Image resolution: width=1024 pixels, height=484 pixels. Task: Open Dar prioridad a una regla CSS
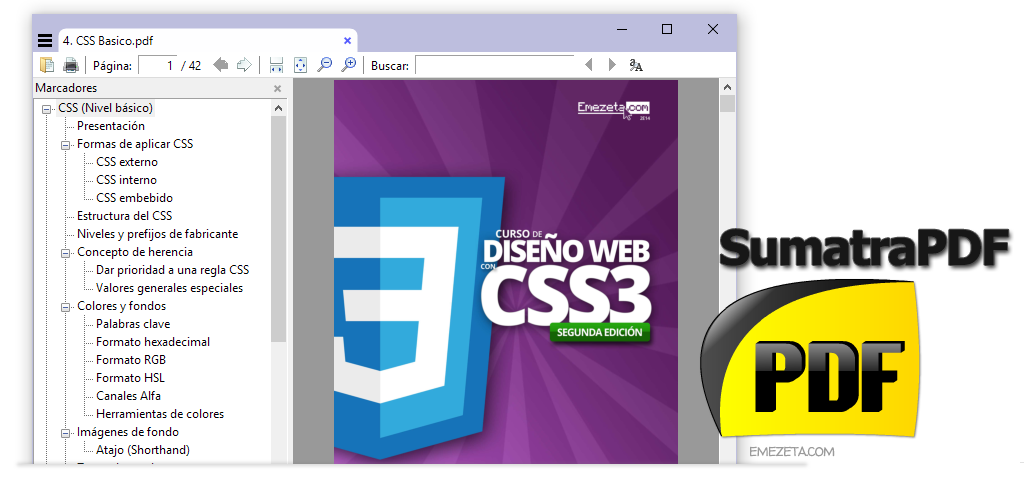(x=172, y=270)
